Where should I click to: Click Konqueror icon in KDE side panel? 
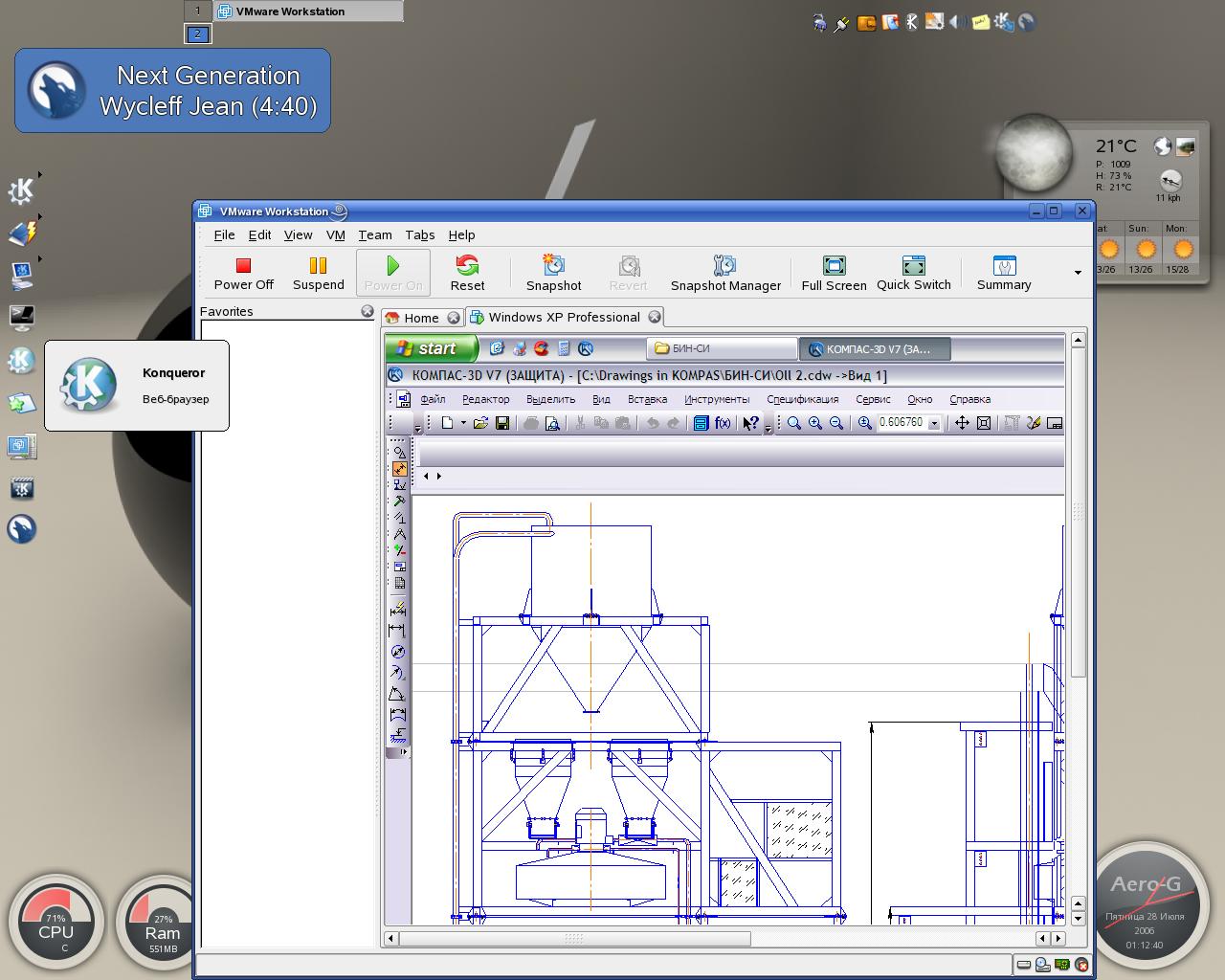(x=21, y=360)
